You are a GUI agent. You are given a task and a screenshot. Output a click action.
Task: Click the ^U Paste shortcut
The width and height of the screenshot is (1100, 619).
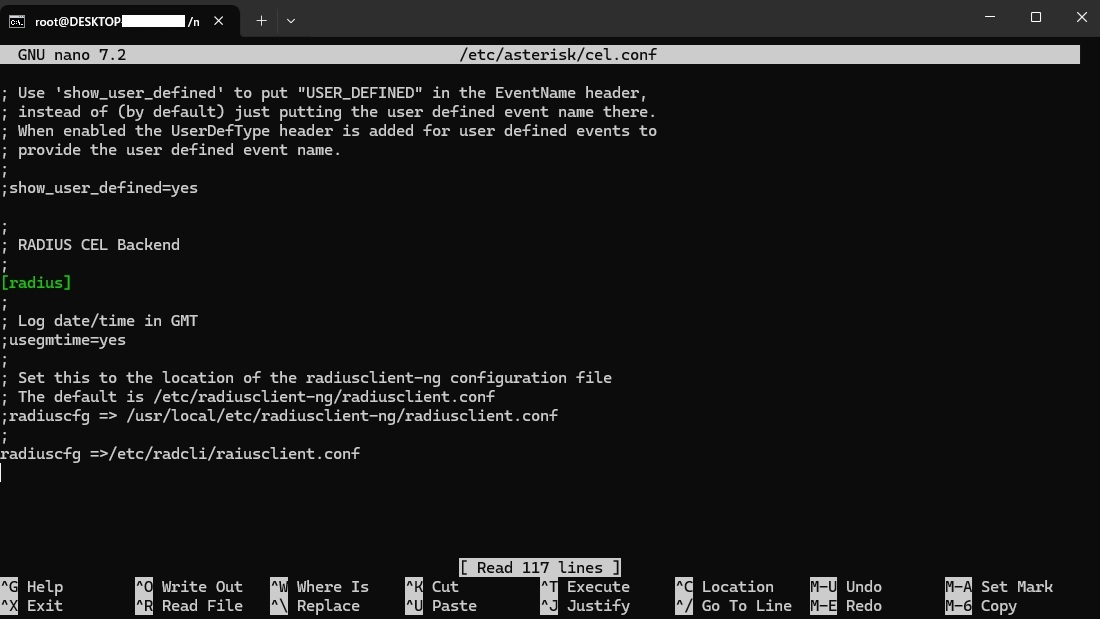coord(441,606)
